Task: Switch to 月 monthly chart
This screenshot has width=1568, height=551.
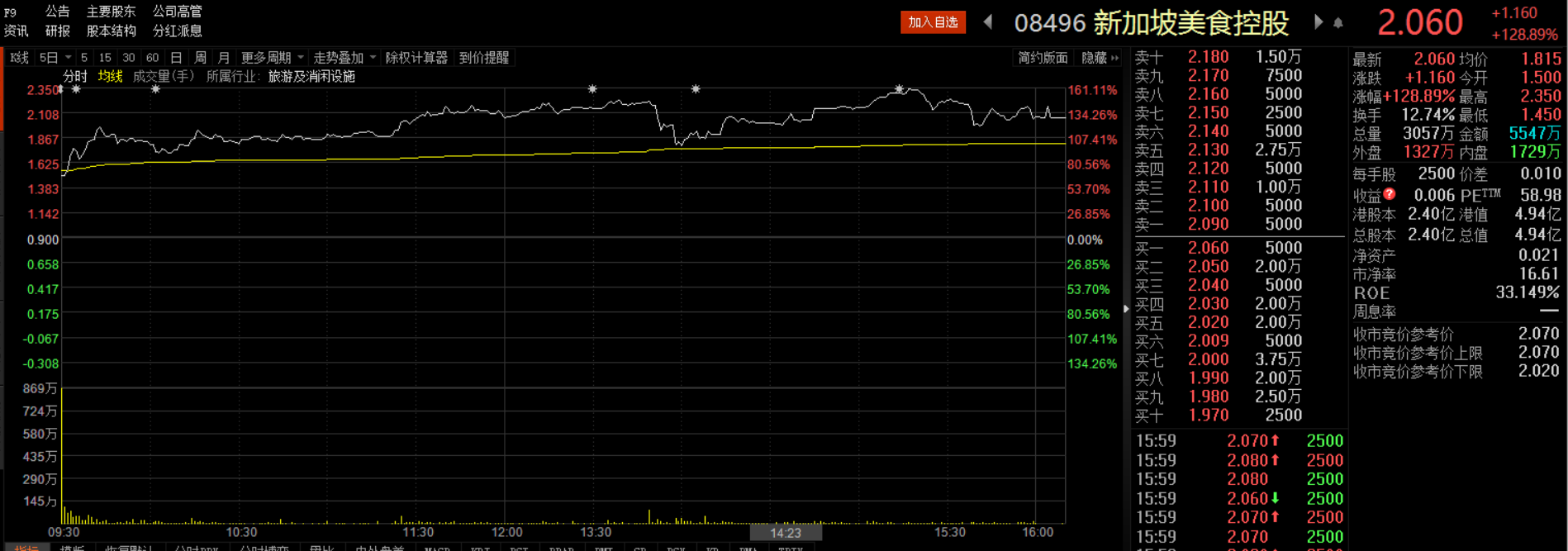Action: click(x=224, y=58)
